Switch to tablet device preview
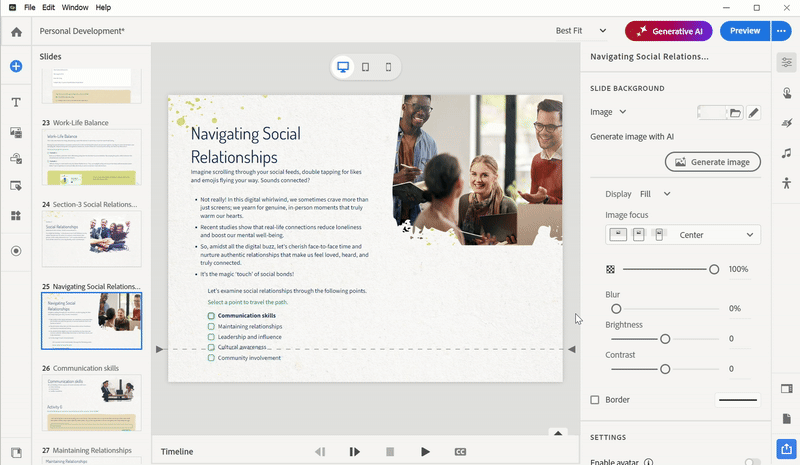800x465 pixels. [365, 67]
